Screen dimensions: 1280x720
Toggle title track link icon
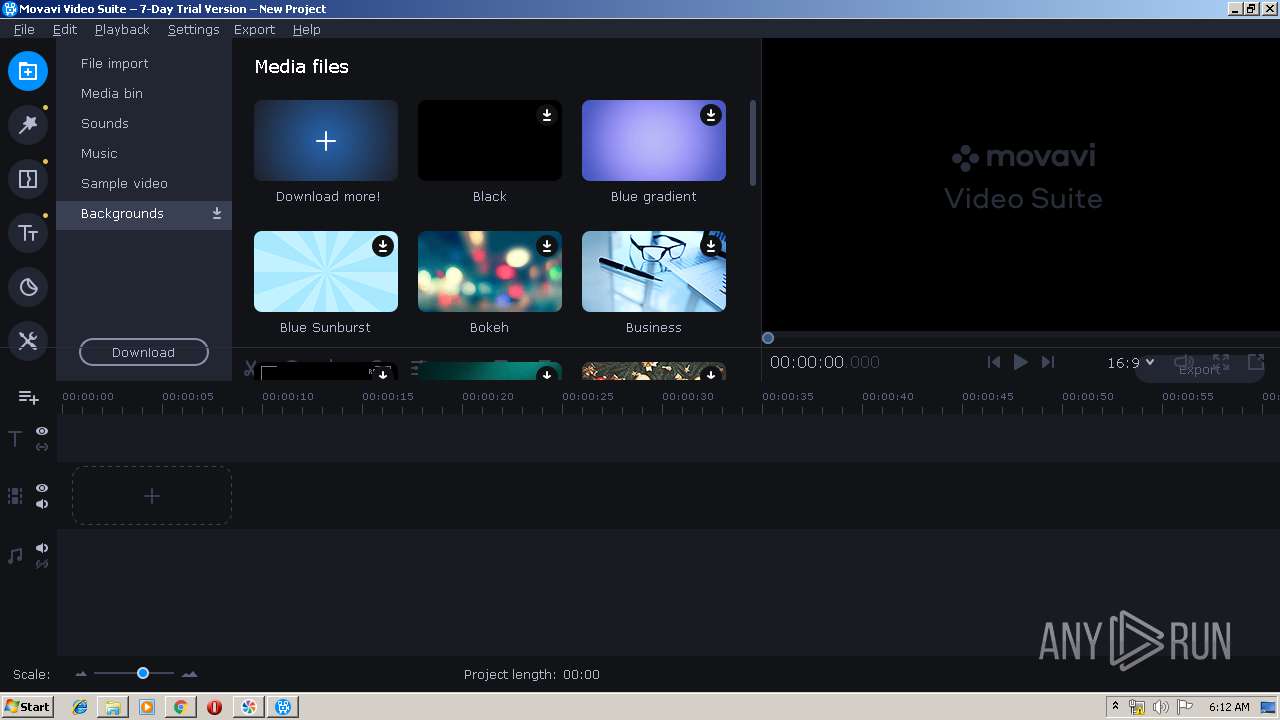[42, 447]
